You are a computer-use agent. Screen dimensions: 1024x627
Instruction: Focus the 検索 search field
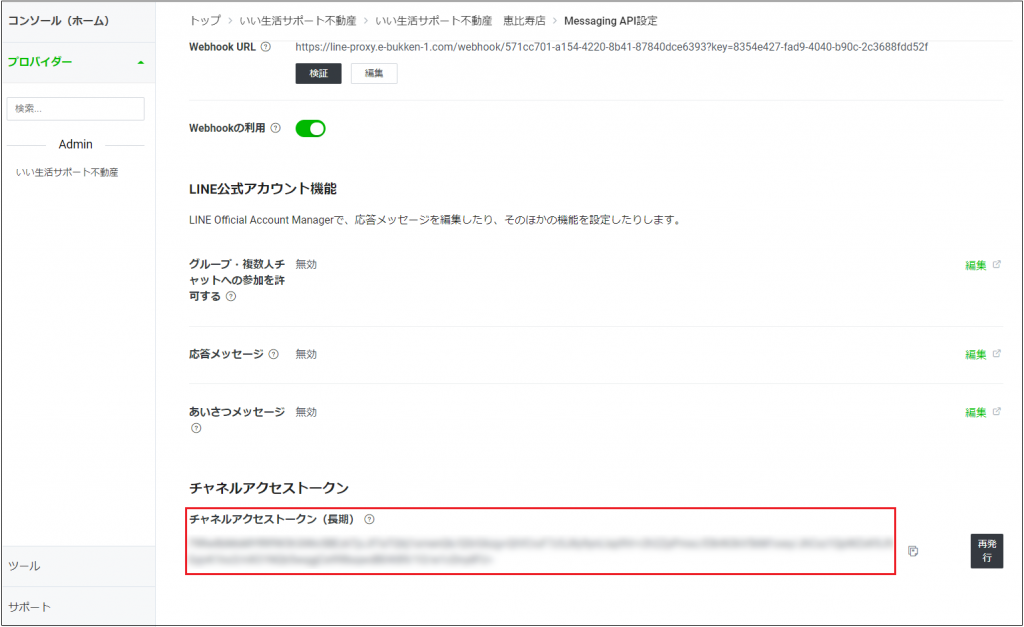[x=76, y=108]
